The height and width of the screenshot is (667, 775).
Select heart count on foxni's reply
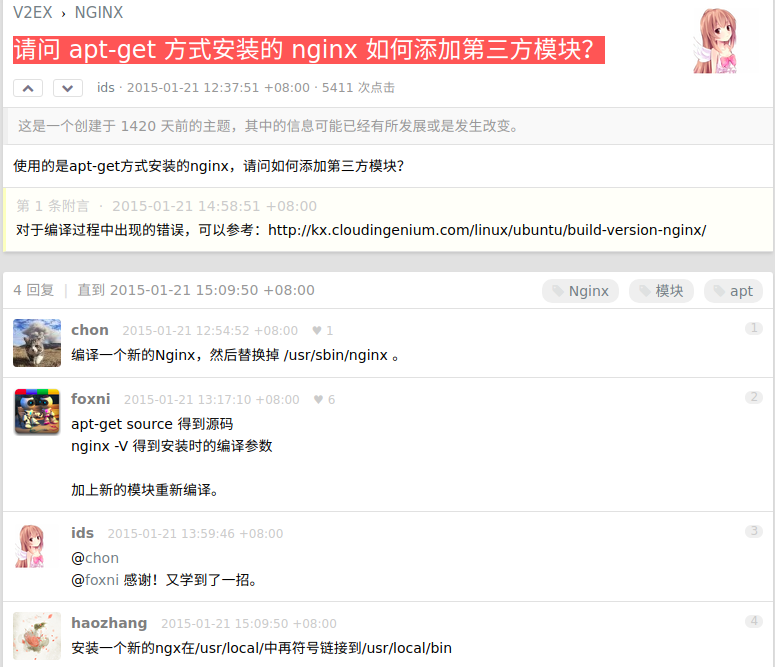coord(324,400)
